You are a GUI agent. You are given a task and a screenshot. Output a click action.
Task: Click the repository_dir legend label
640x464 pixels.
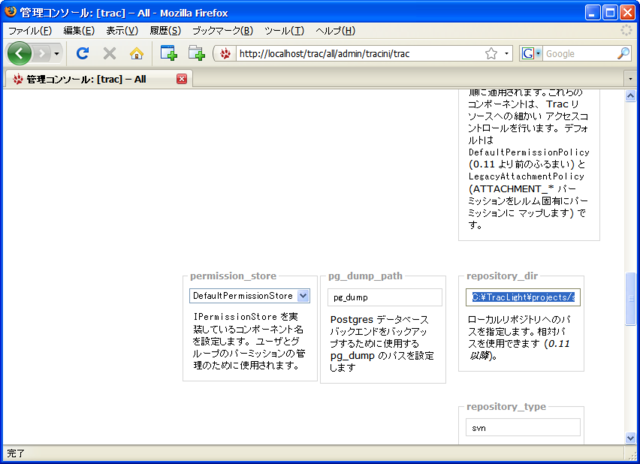click(x=502, y=276)
